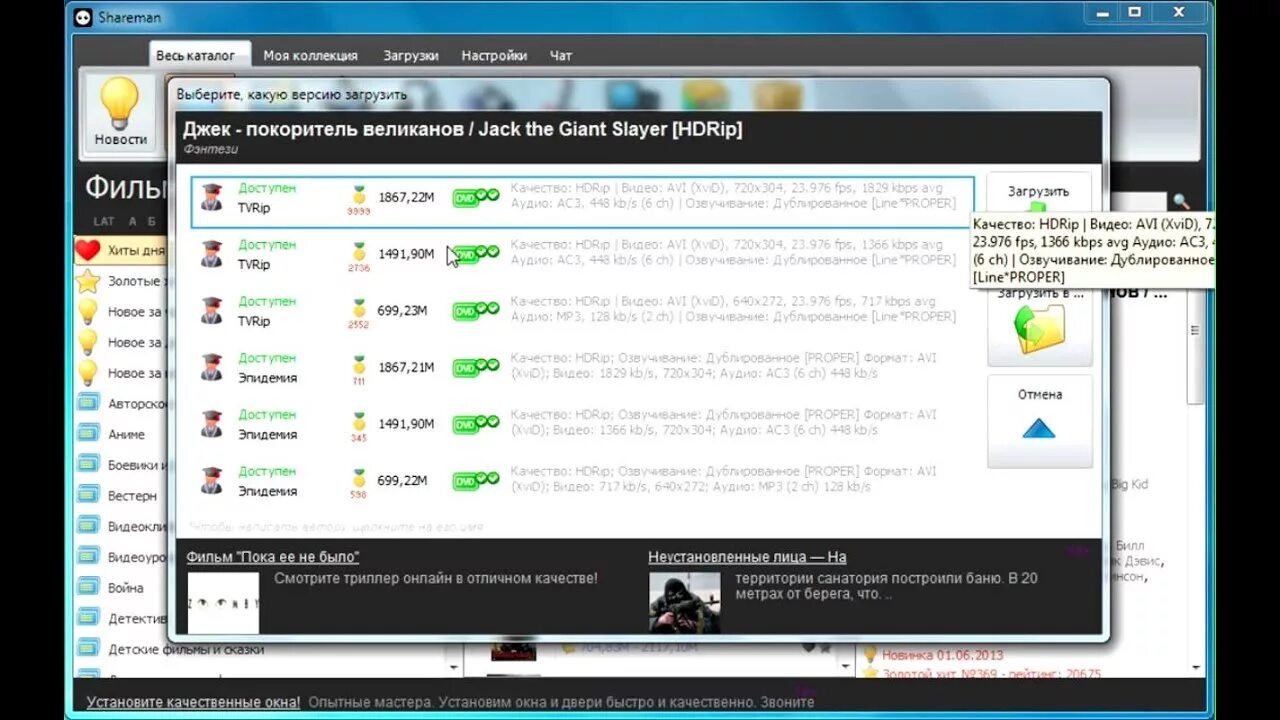The image size is (1280, 720).
Task: Open ad link Неустановленные лица — На
Action: coord(747,557)
